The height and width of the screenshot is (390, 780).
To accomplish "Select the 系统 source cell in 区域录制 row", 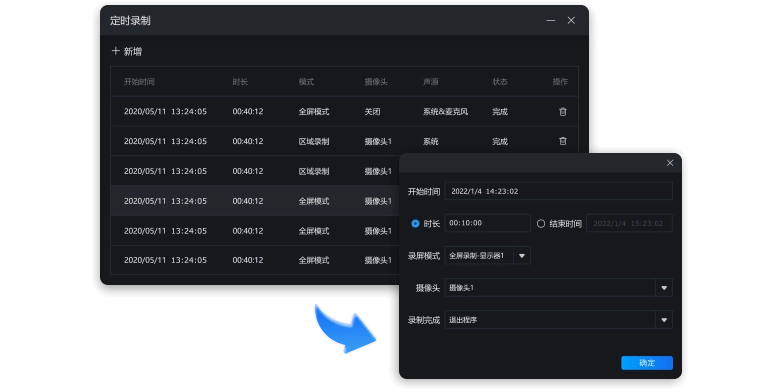I will (x=431, y=141).
